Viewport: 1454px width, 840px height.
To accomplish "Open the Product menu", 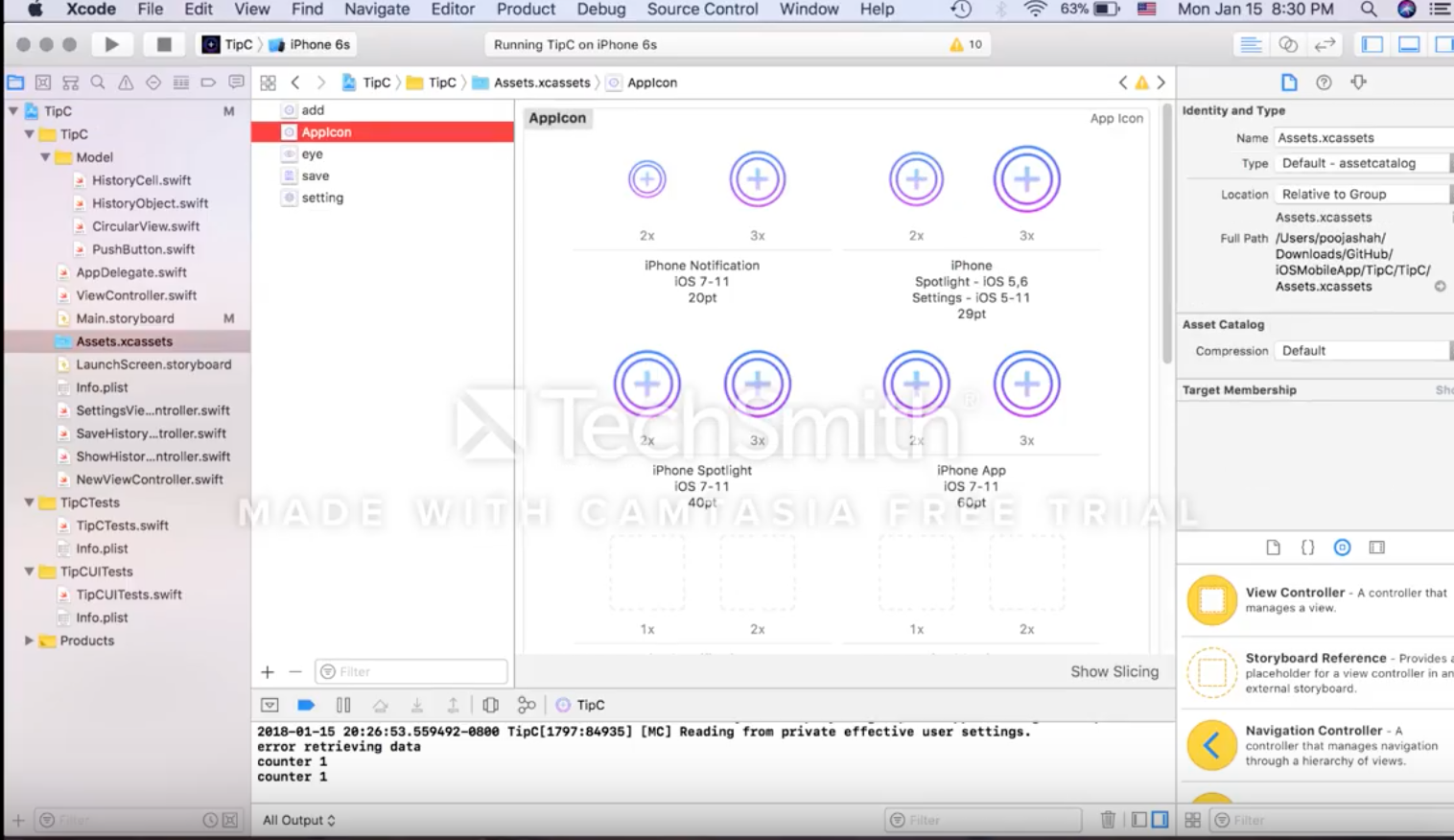I will pos(526,10).
